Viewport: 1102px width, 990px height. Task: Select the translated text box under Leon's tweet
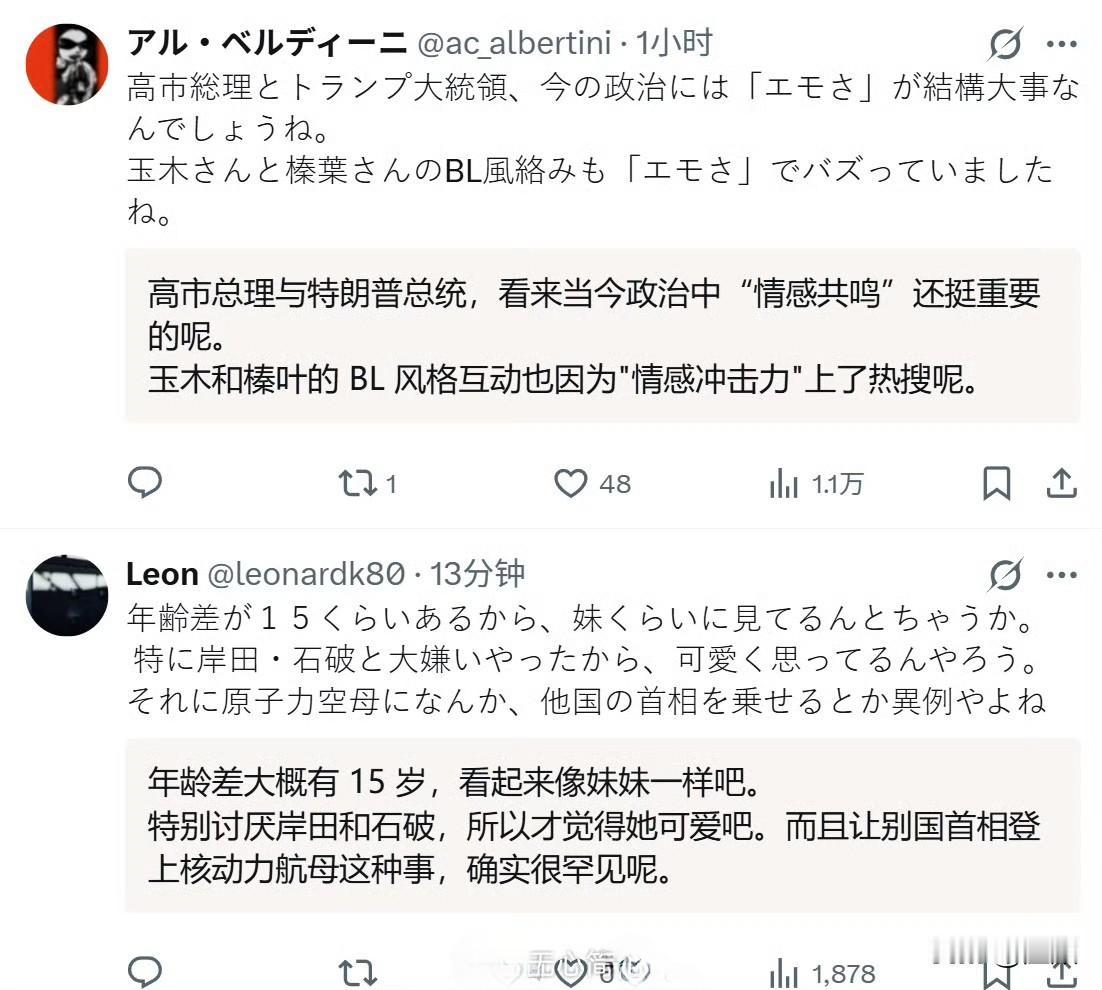(602, 826)
